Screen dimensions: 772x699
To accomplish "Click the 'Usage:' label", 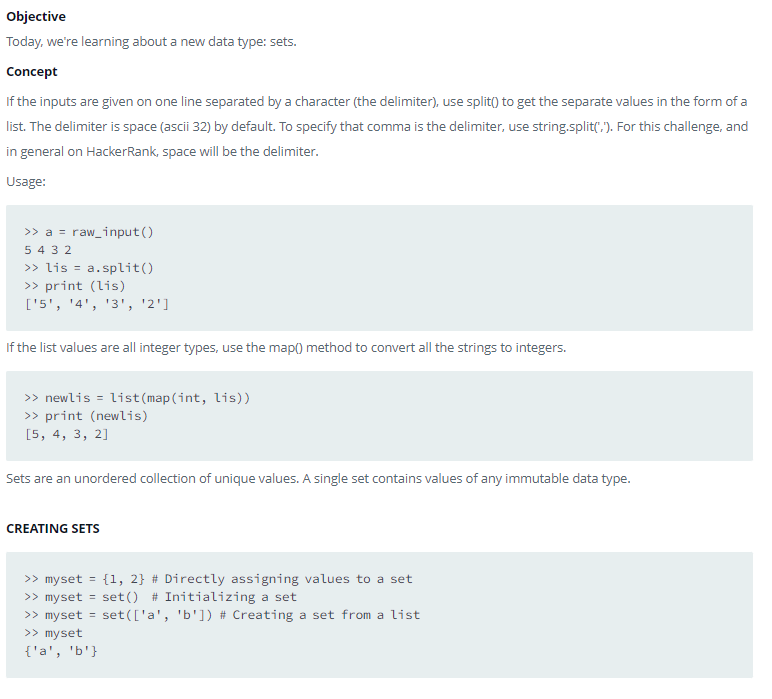I will click(26, 182).
